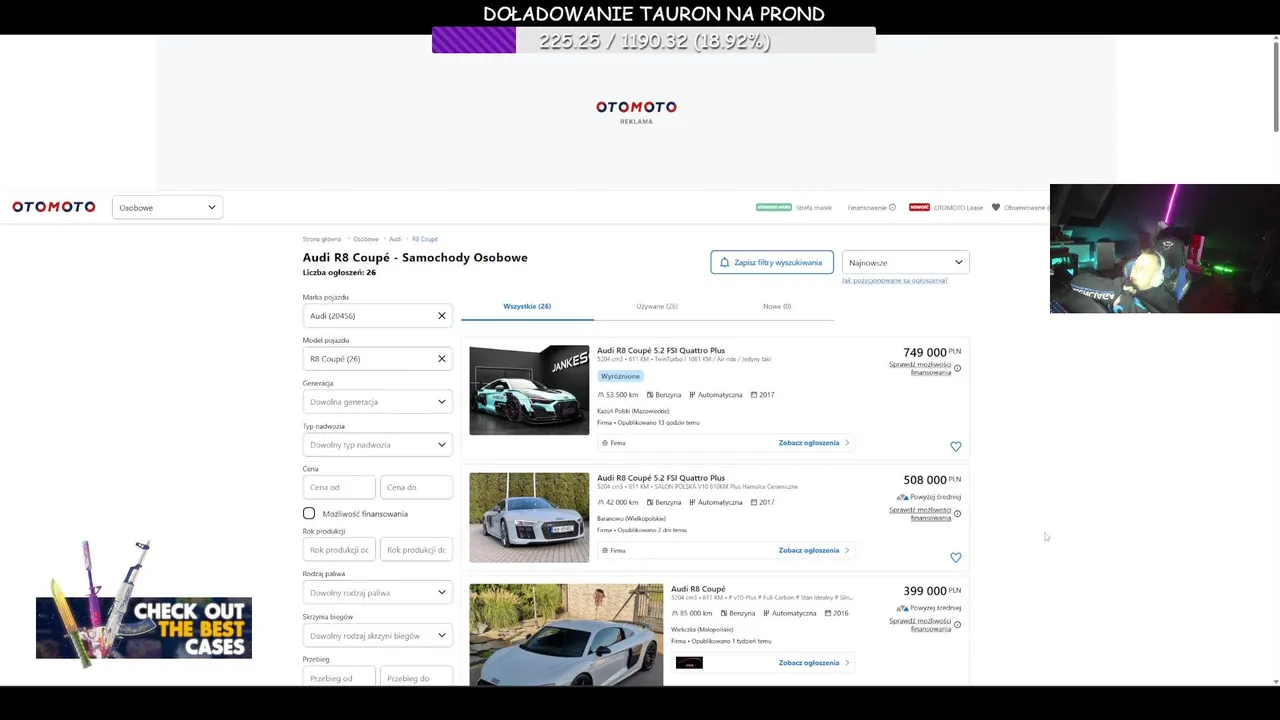The width and height of the screenshot is (1280, 720).
Task: Expand the Skrzynia biegów dropdown
Action: pos(378,636)
